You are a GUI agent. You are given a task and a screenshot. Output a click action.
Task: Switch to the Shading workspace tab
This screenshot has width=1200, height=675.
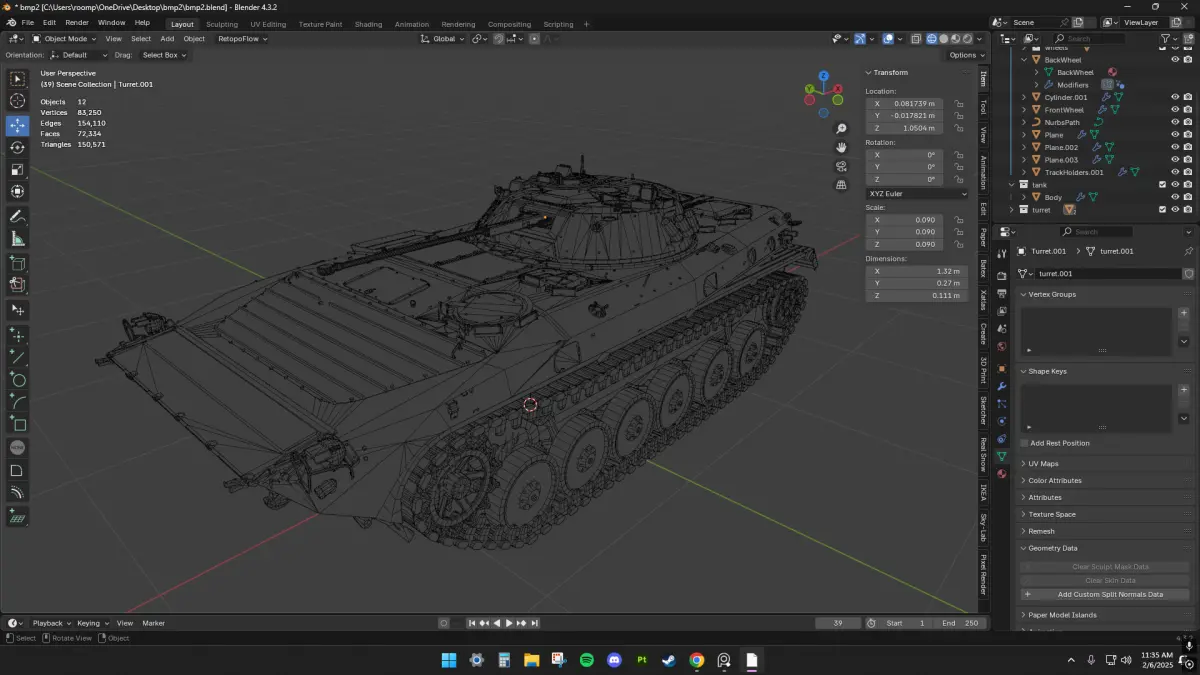pos(368,24)
